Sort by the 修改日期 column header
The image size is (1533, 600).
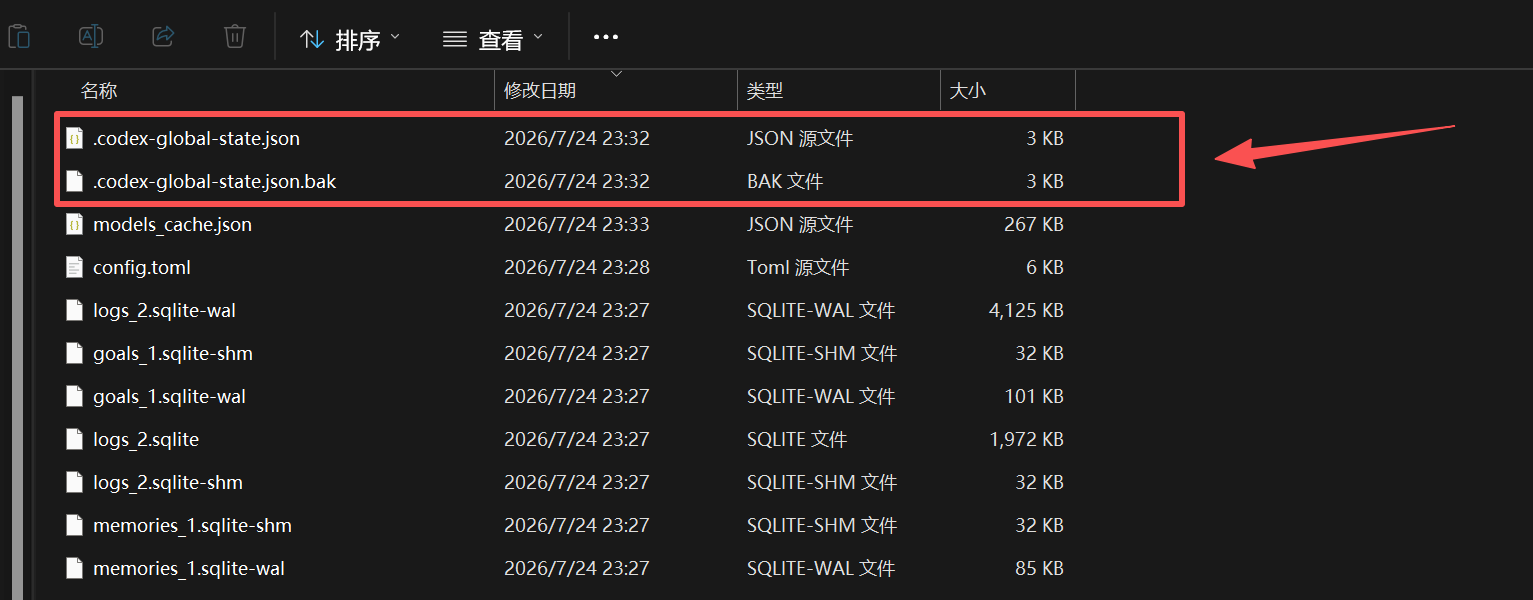(x=540, y=91)
